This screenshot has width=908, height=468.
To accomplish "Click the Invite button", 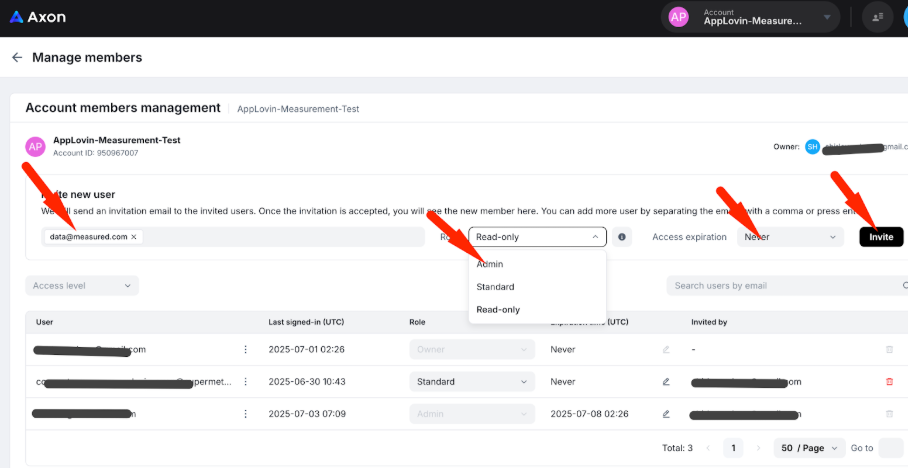I will point(881,237).
